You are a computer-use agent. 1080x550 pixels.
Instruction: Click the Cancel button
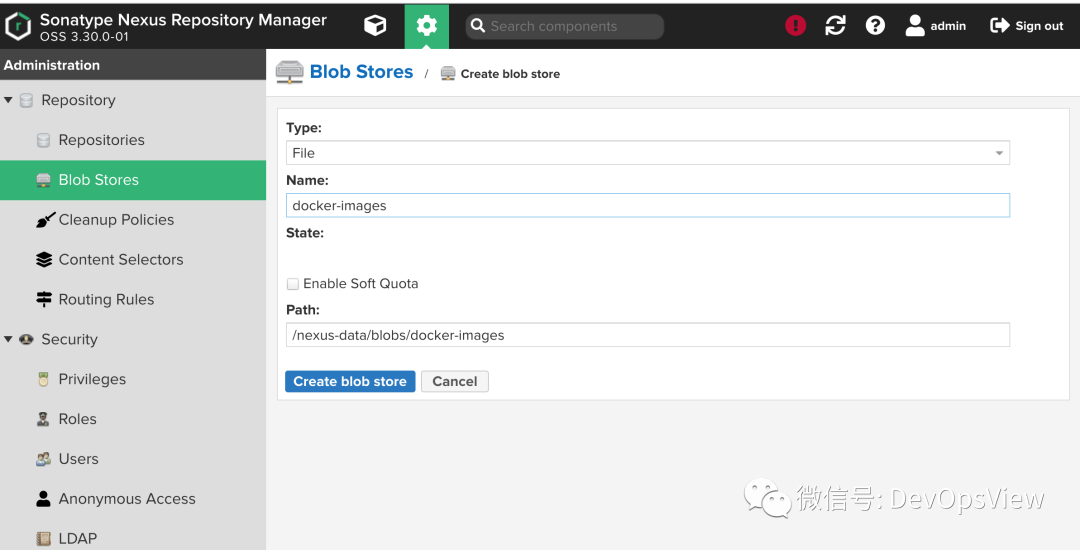pos(455,381)
